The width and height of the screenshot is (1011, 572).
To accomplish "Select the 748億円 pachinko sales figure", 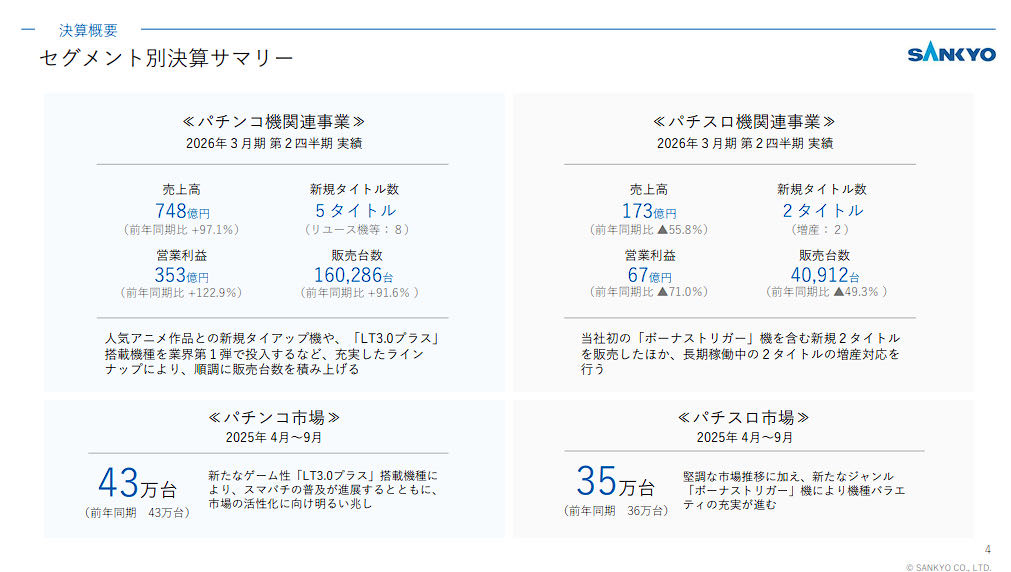I will [x=182, y=211].
